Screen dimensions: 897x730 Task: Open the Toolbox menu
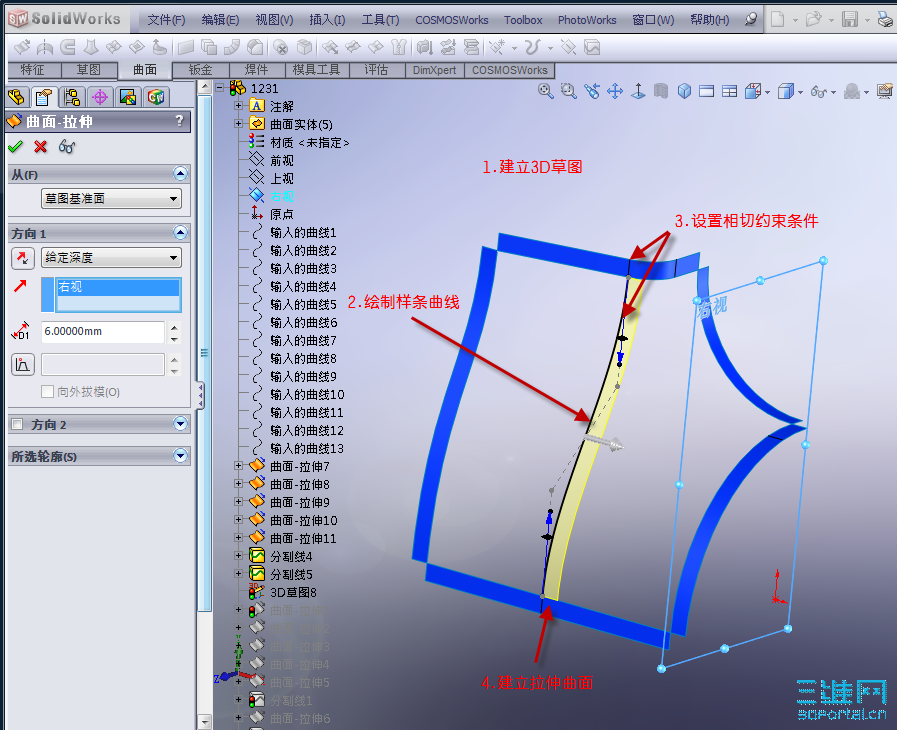(523, 20)
